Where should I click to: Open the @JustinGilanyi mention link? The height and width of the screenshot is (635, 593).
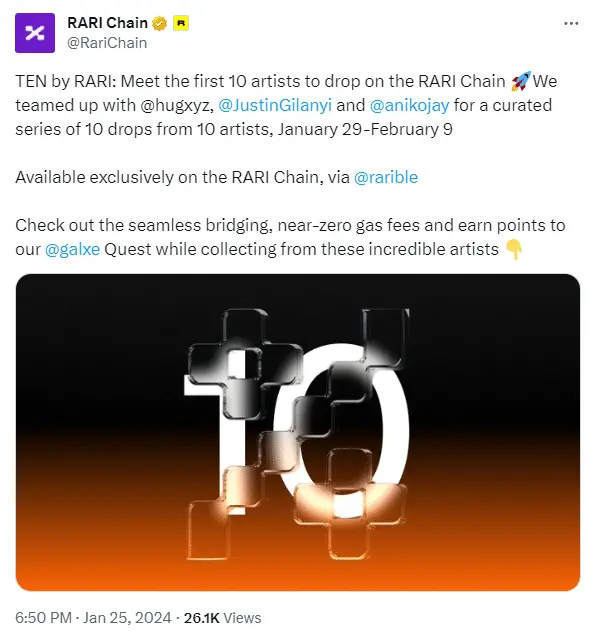pyautogui.click(x=275, y=105)
